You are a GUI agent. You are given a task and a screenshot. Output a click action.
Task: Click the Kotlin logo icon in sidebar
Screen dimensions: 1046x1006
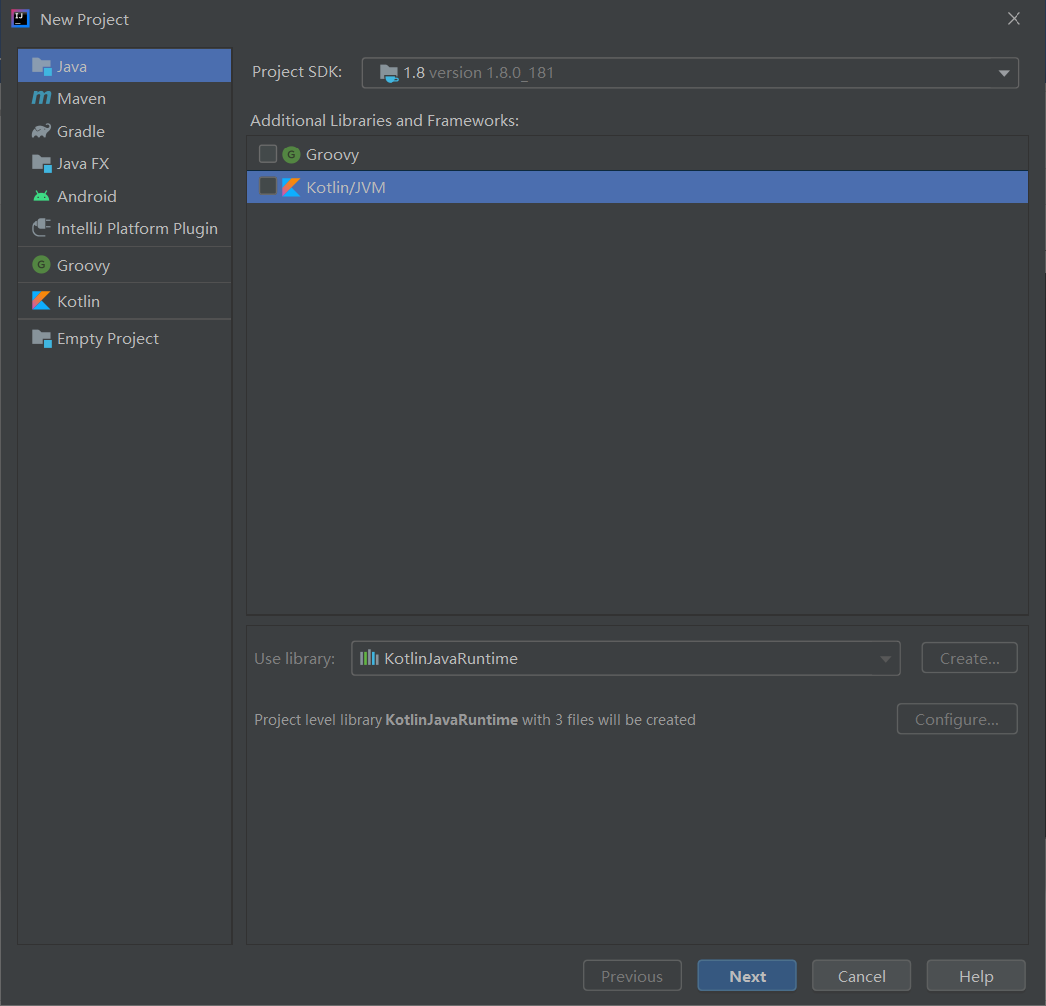click(41, 301)
